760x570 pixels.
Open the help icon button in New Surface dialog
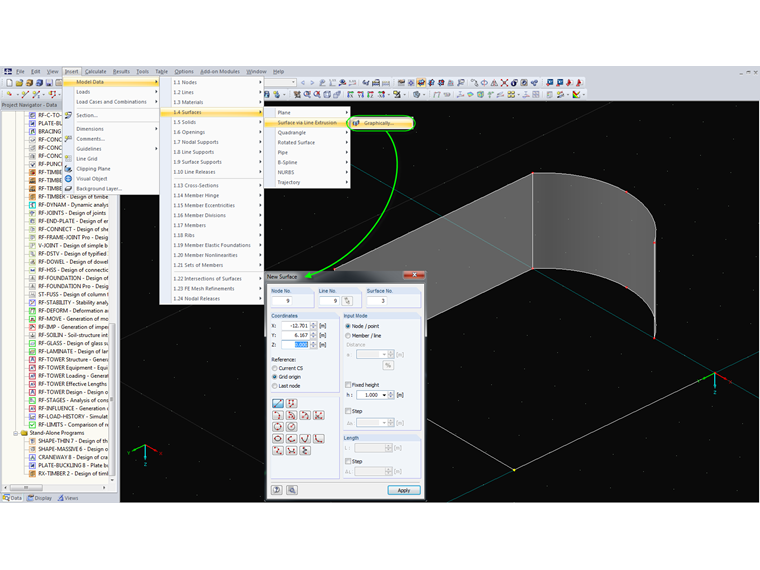277,490
